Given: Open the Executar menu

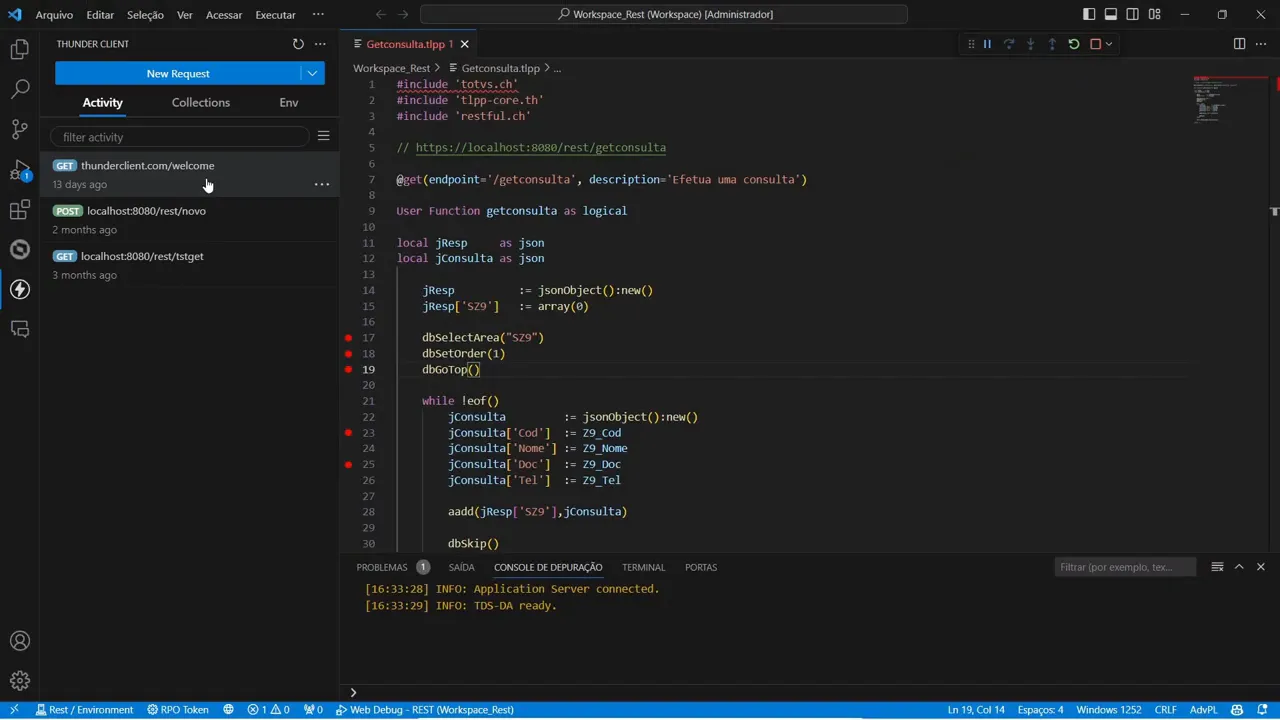Looking at the screenshot, I should pos(275,14).
